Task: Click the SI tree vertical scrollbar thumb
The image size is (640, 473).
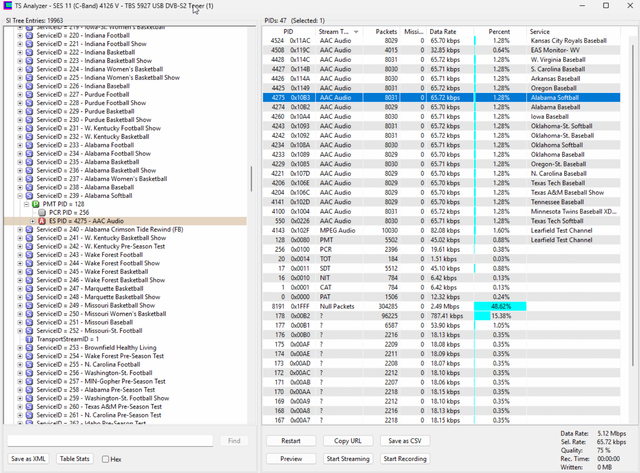Action: pyautogui.click(x=251, y=179)
